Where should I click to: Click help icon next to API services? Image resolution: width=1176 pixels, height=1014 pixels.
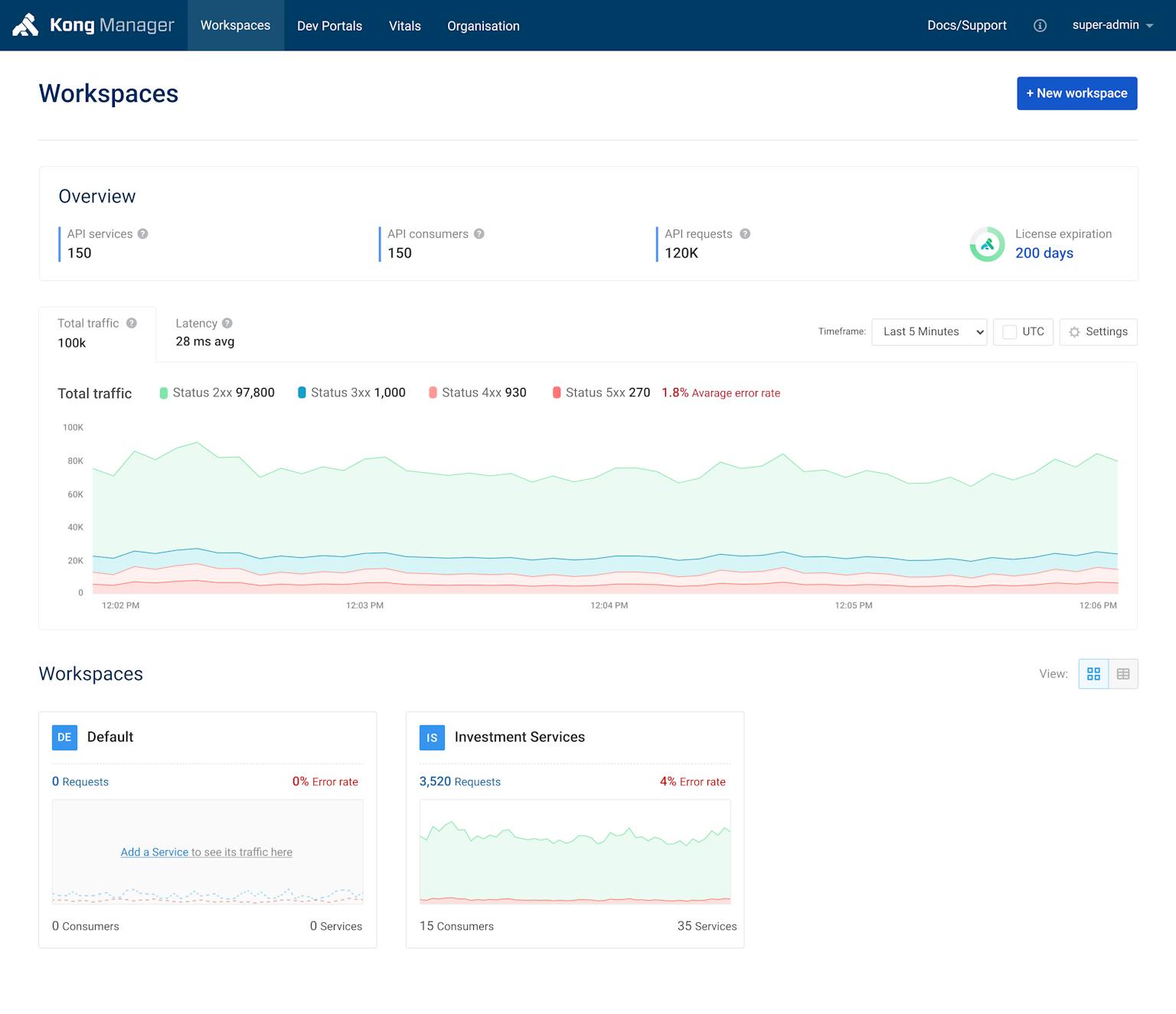tap(142, 234)
